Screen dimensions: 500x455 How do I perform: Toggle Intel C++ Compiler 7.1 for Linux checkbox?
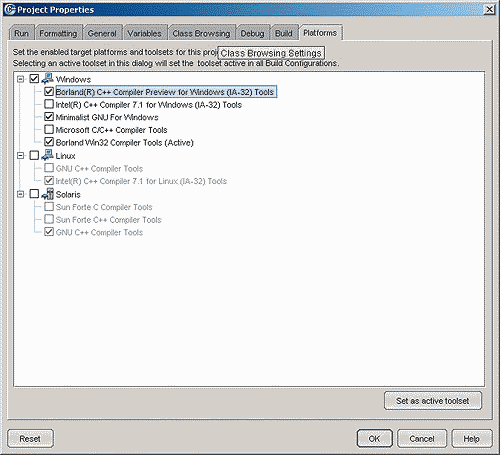point(49,181)
